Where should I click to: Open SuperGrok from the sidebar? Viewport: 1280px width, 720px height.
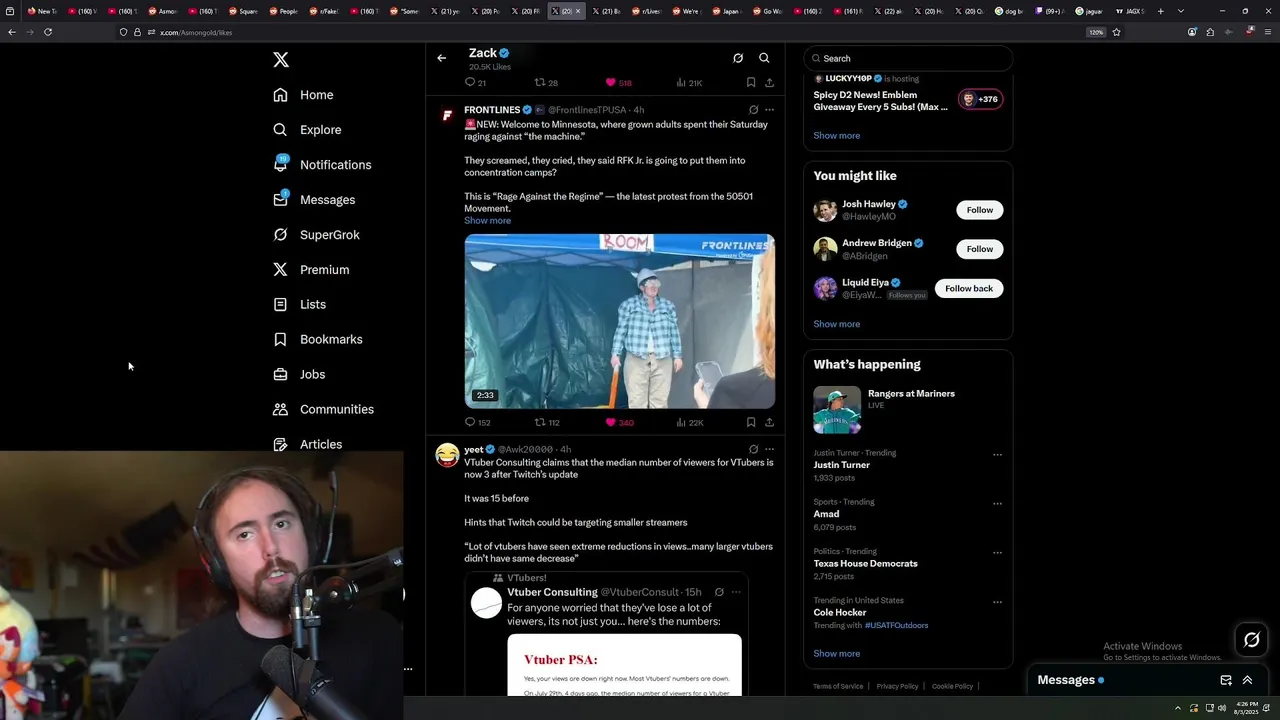(x=317, y=235)
